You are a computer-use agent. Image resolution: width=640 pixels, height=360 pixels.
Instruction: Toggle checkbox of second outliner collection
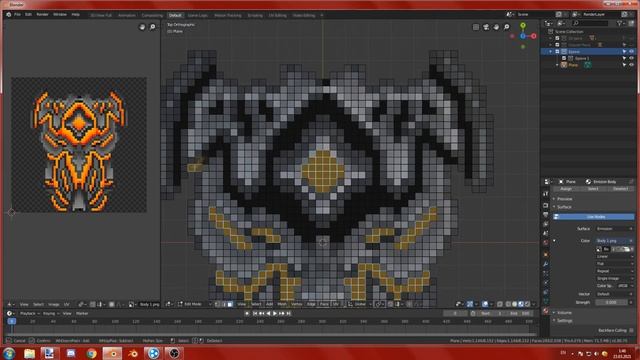click(x=557, y=45)
